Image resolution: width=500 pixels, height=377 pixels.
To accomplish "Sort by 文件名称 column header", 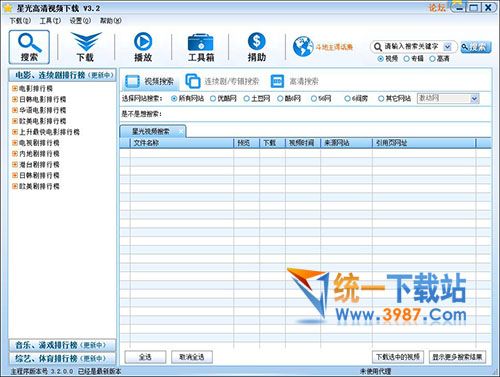I will [182, 143].
